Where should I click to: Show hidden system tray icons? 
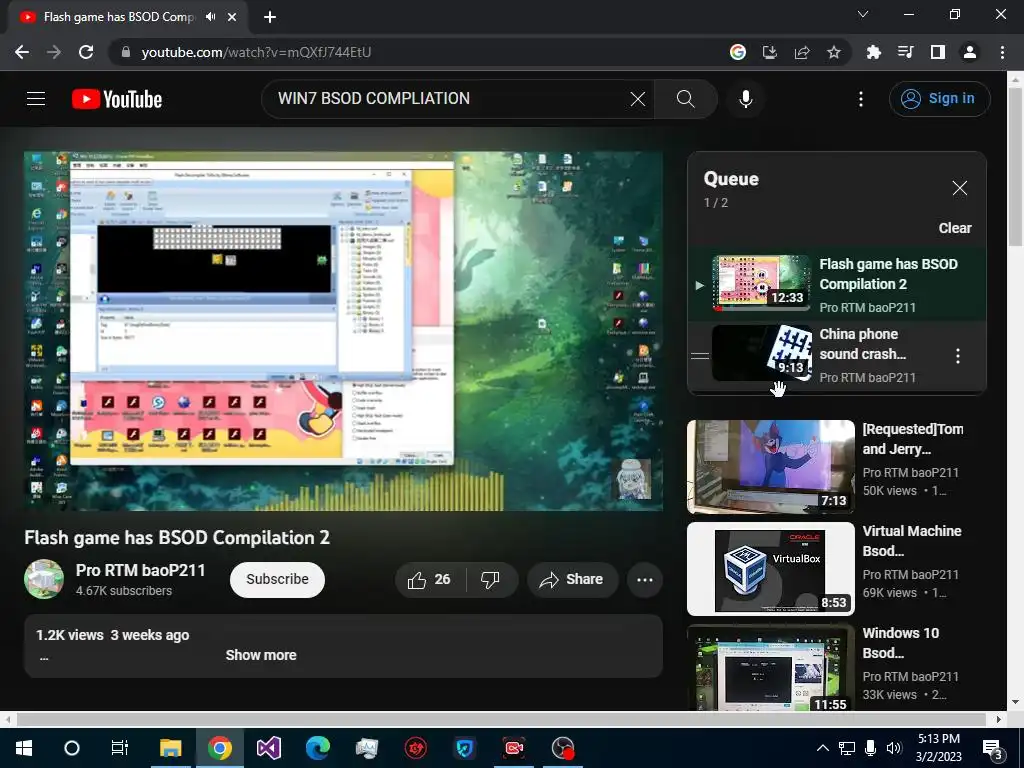(x=823, y=748)
